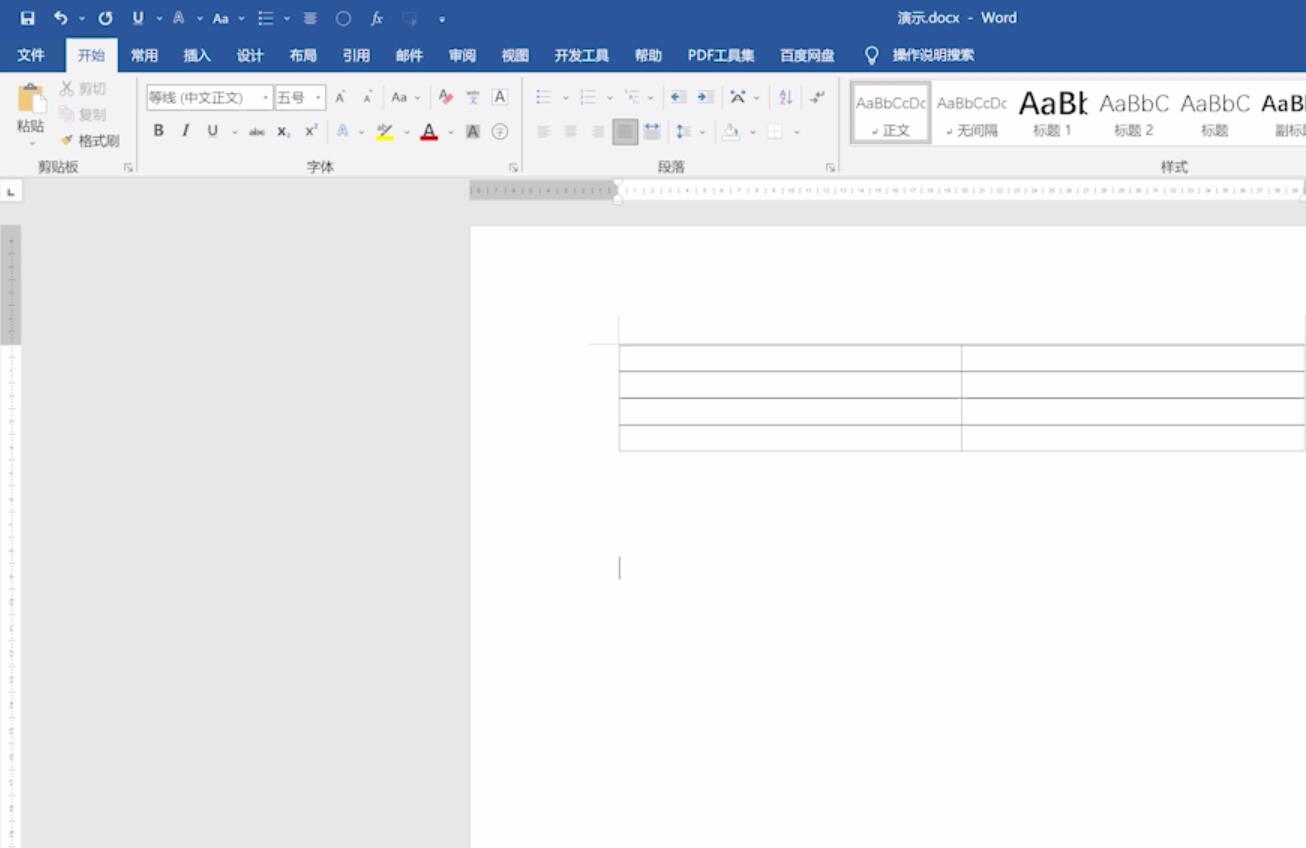The image size is (1306, 848).
Task: Apply bullet list icon
Action: pyautogui.click(x=544, y=97)
